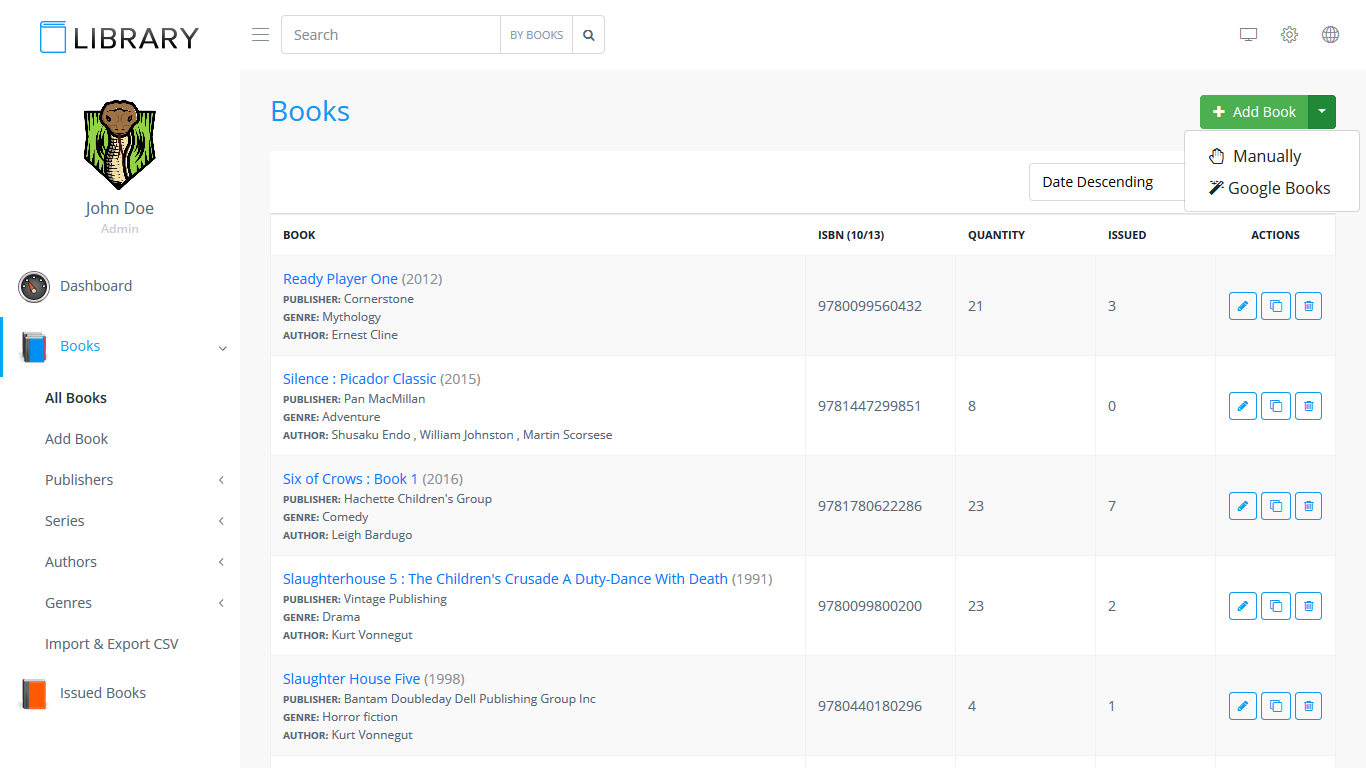Image resolution: width=1366 pixels, height=768 pixels.
Task: Choose Google Books from the dropdown menu
Action: (1278, 188)
